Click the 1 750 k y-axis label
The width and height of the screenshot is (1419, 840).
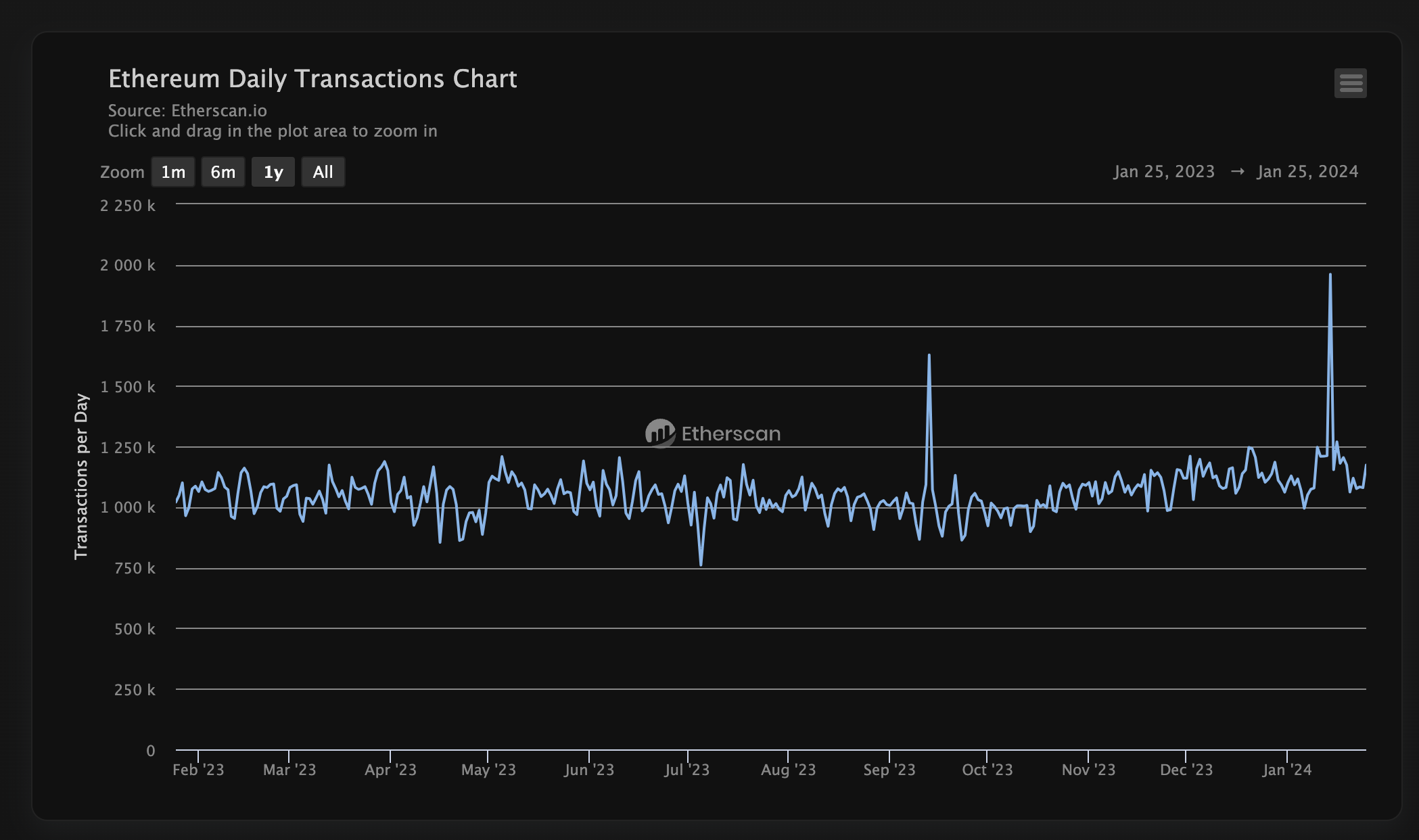coord(128,326)
